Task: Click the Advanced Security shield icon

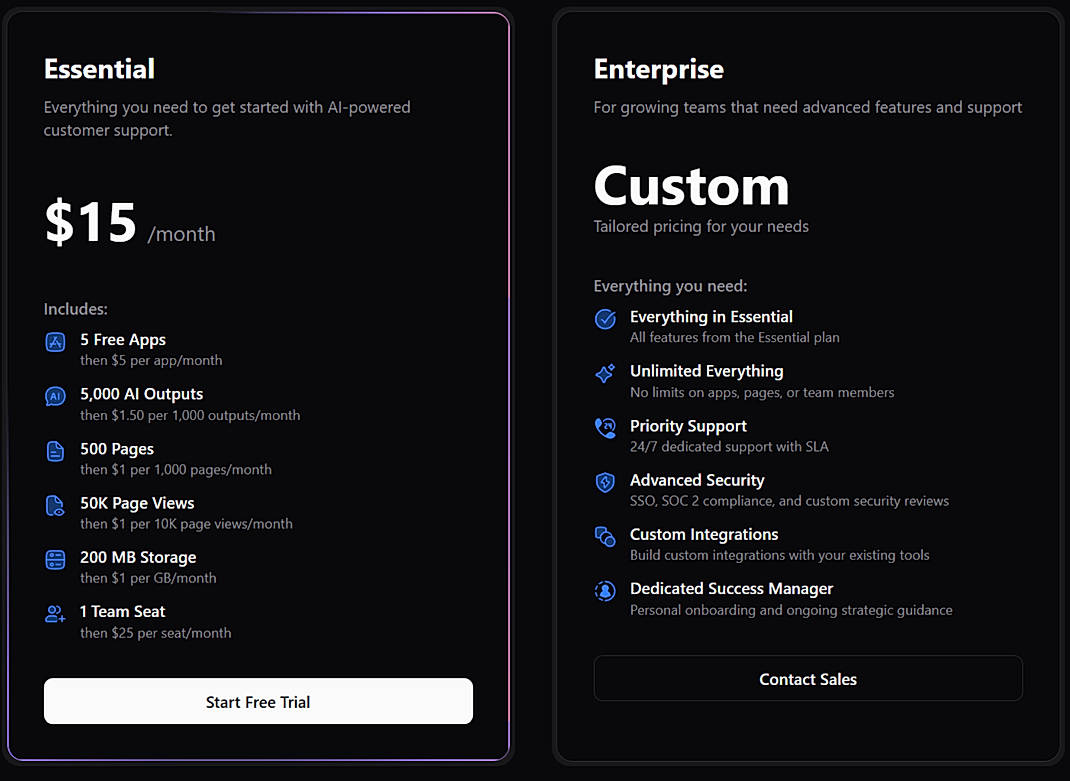Action: click(604, 482)
